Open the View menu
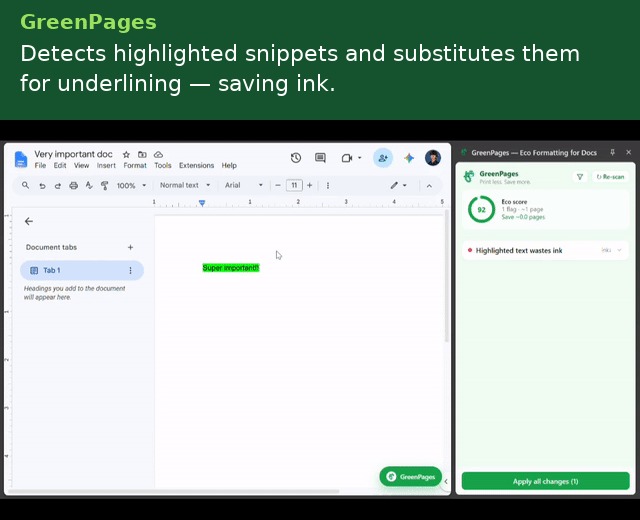 click(x=81, y=166)
